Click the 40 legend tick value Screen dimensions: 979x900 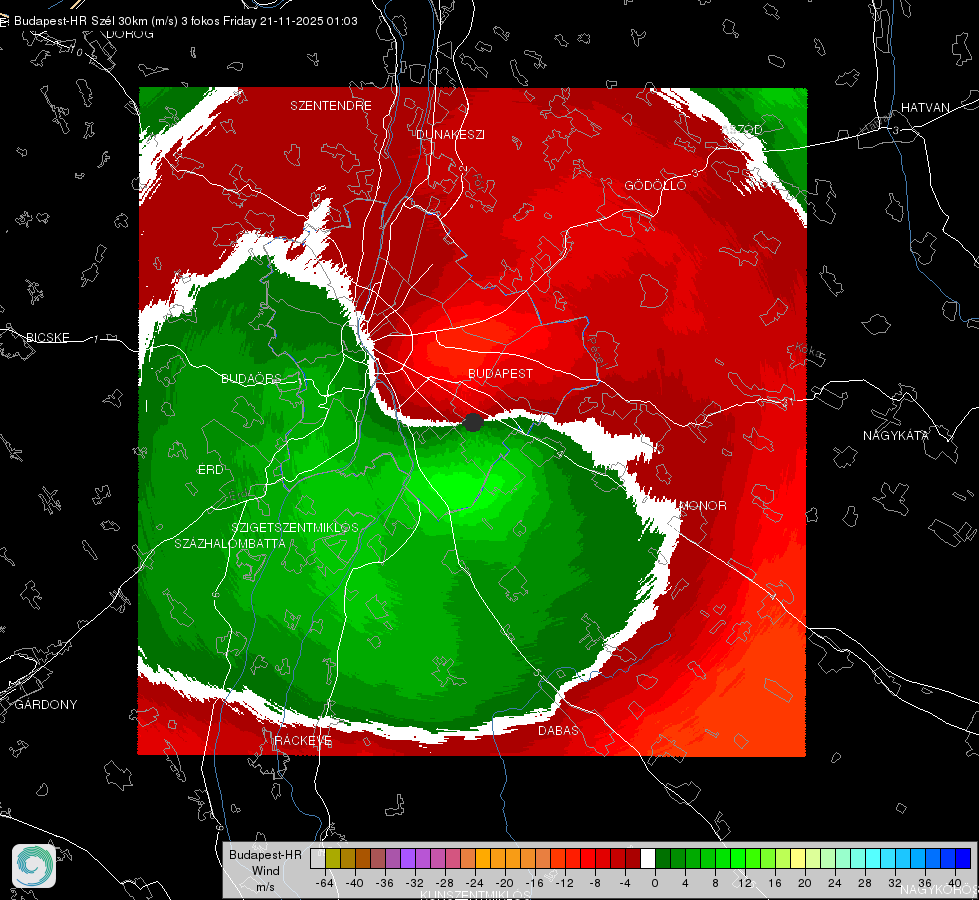[955, 883]
